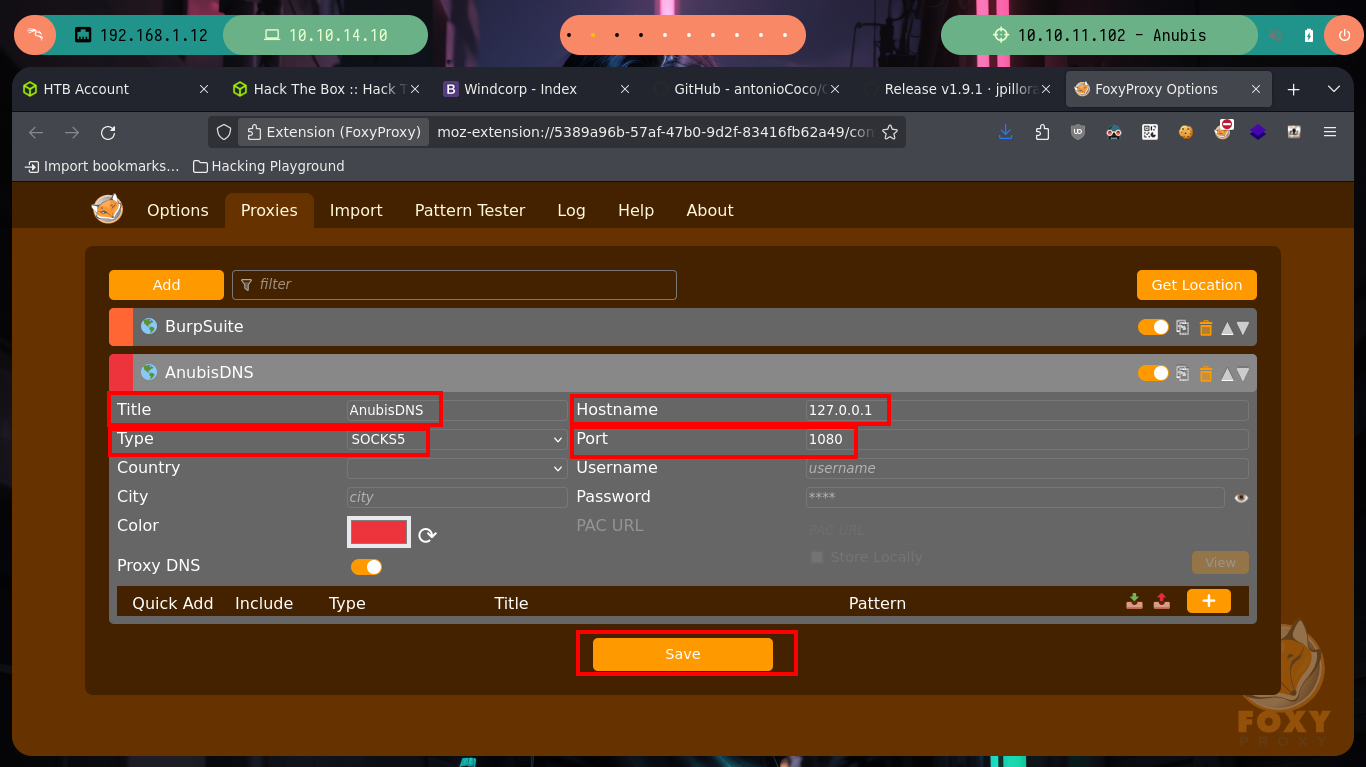Screen dimensions: 1366x767
Task: Move BurpSuite proxy down
Action: tap(1243, 328)
